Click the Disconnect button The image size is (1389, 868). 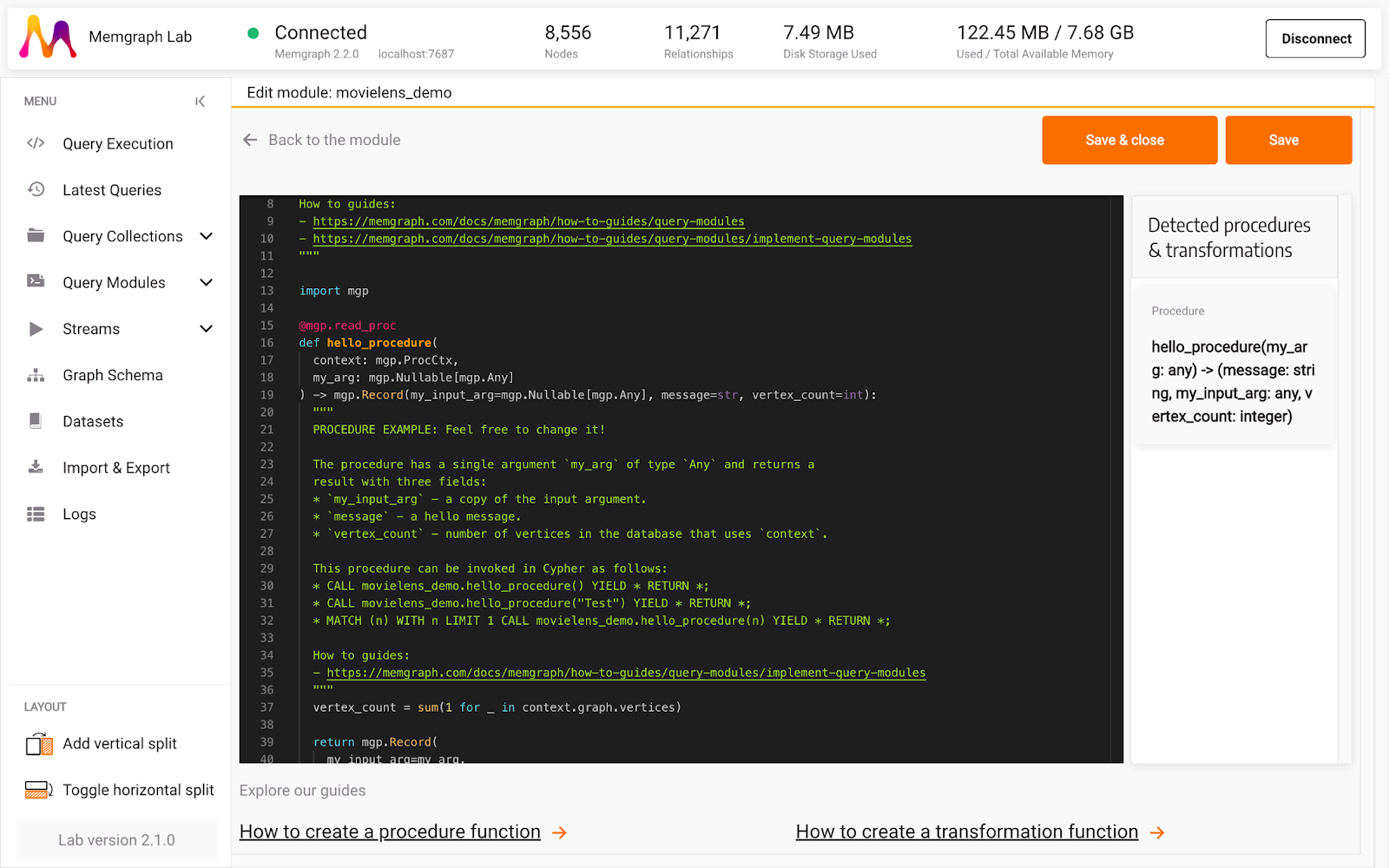pos(1314,38)
